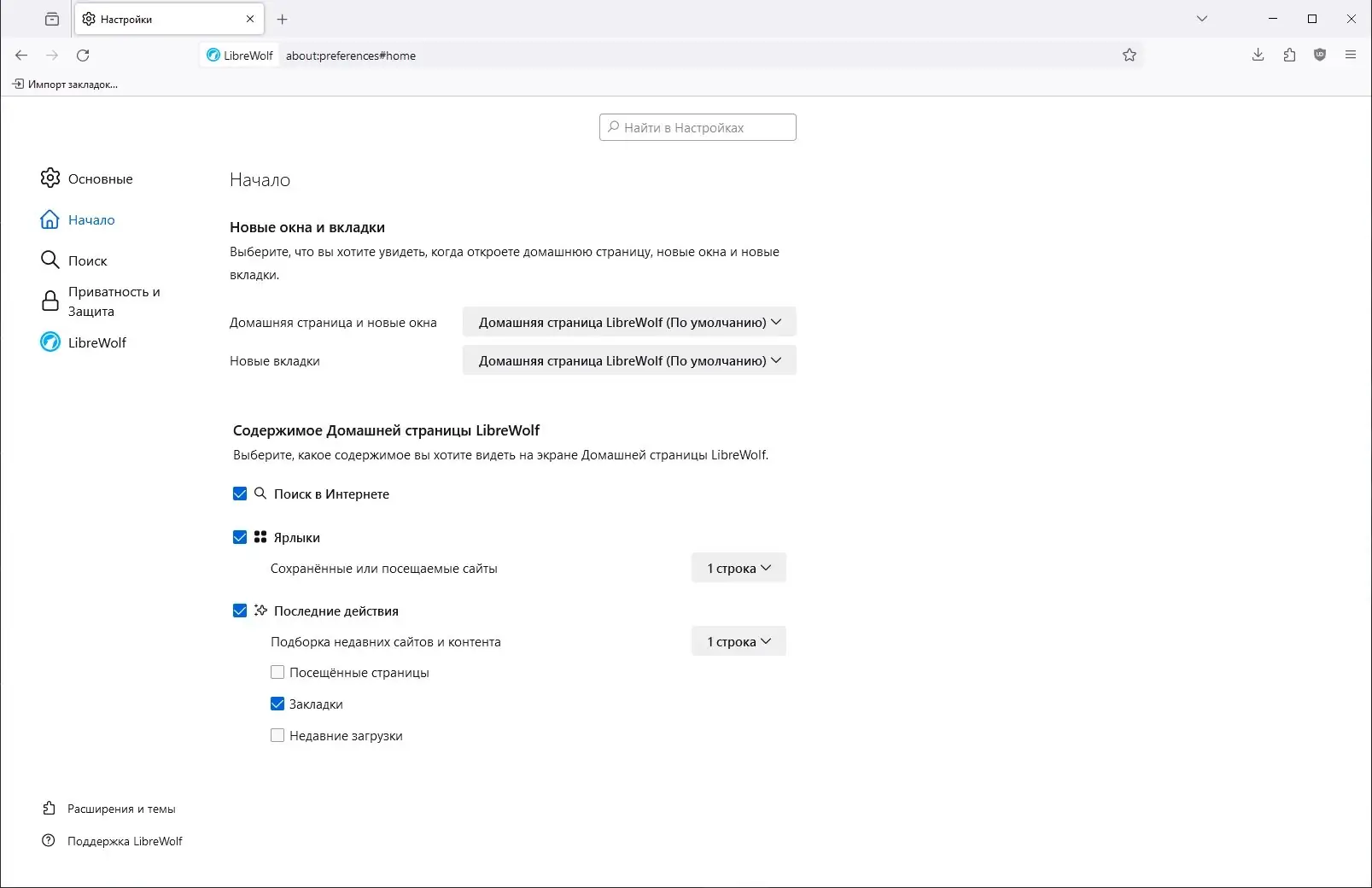1372x888 pixels.
Task: Click the puzzle icon beside Расширения и темы
Action: pyautogui.click(x=49, y=808)
